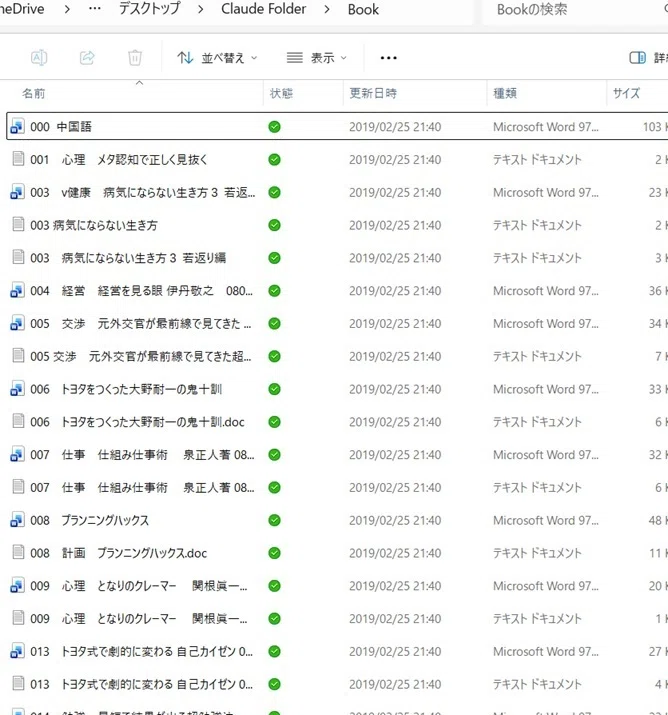Click Word icon of 003 v健康 file

pos(17,192)
